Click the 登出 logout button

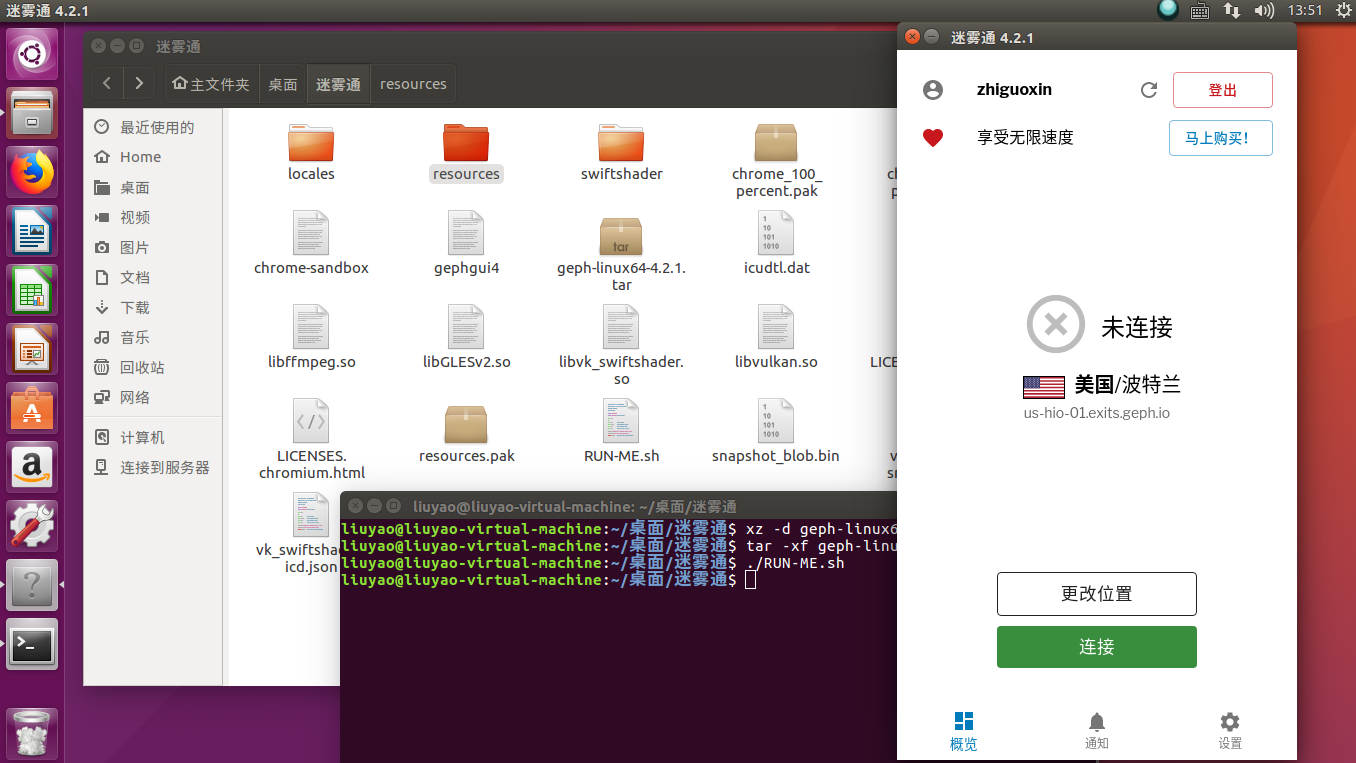(x=1222, y=90)
